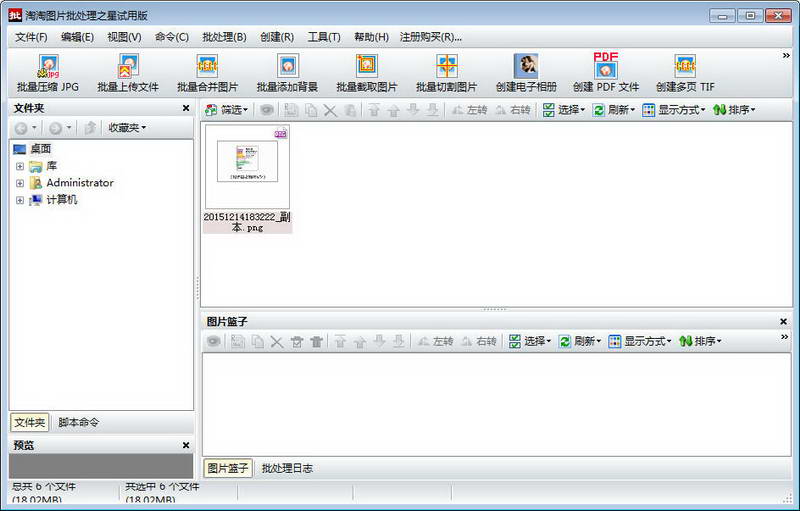Open the 帮助(H) menu
The image size is (800, 511).
(x=371, y=37)
